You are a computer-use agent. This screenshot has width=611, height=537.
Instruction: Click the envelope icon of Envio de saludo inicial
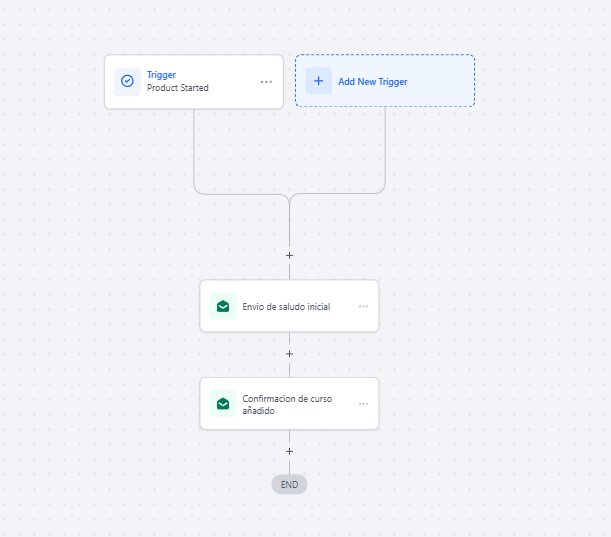pos(223,306)
